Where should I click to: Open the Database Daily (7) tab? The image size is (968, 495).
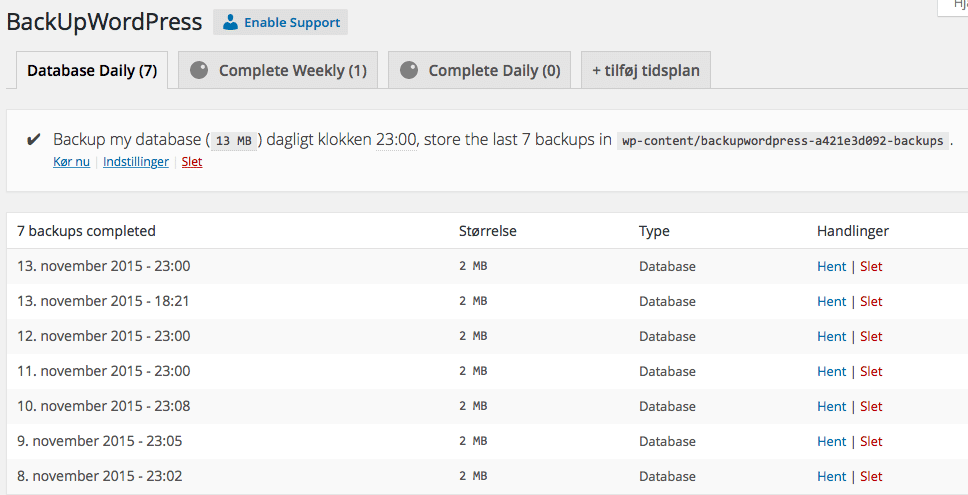(92, 70)
